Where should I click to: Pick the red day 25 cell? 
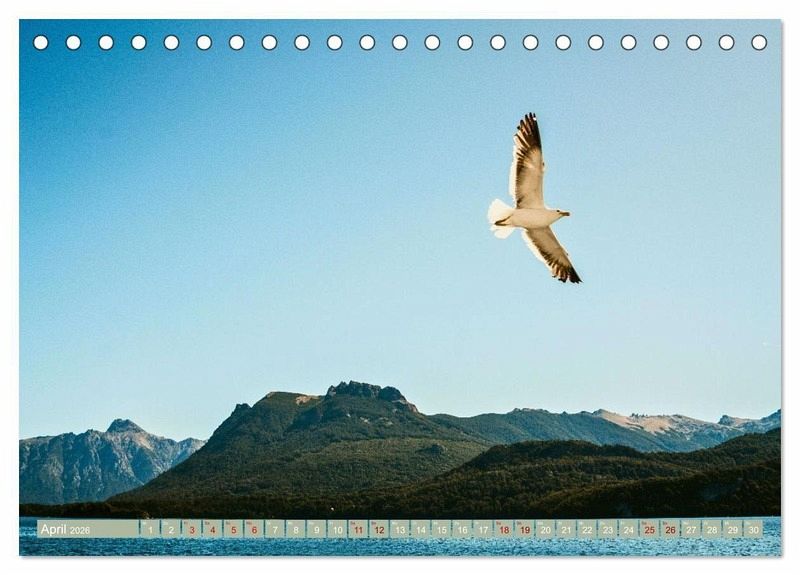pos(649,529)
